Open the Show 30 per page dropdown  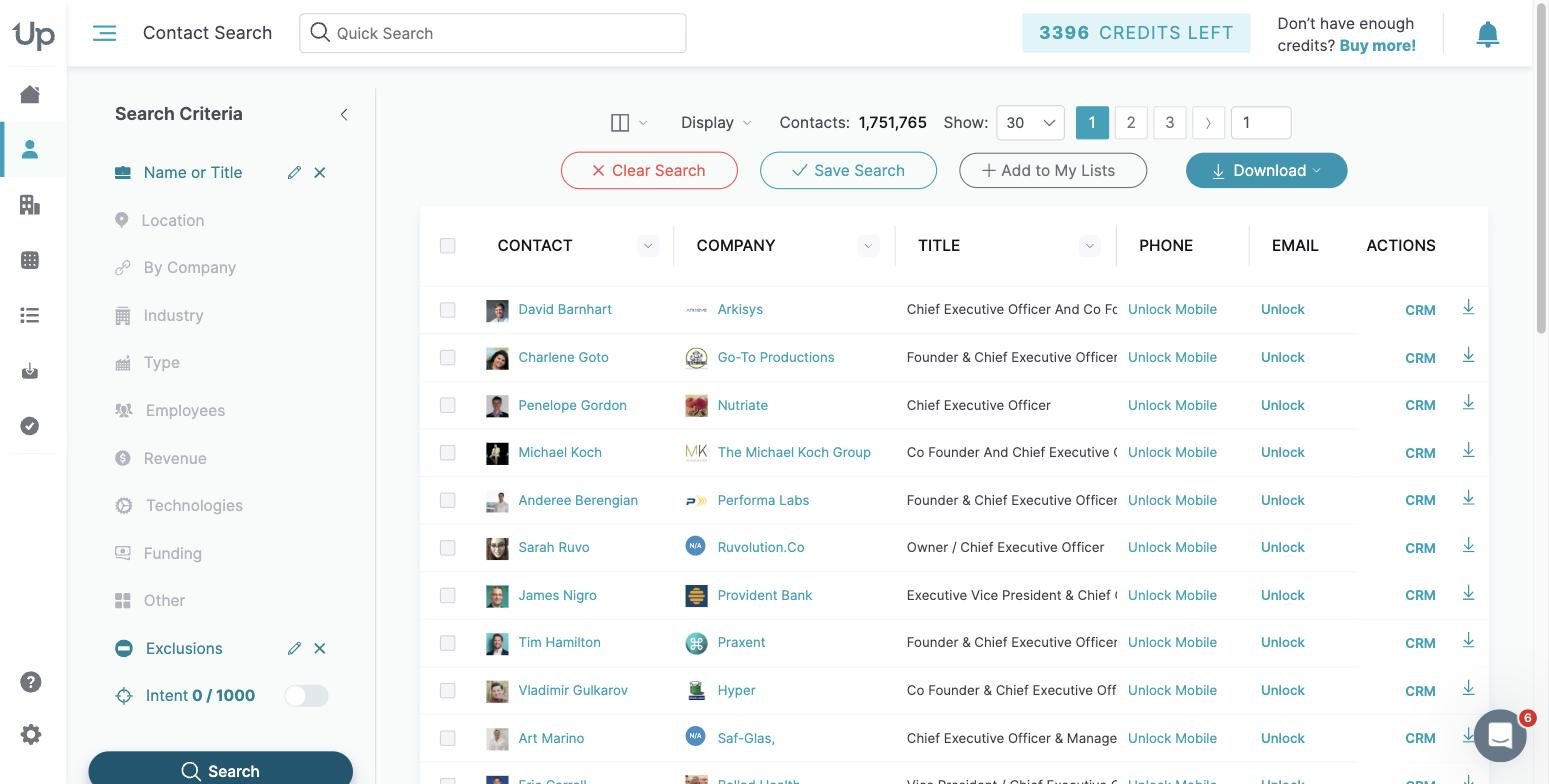point(1030,122)
